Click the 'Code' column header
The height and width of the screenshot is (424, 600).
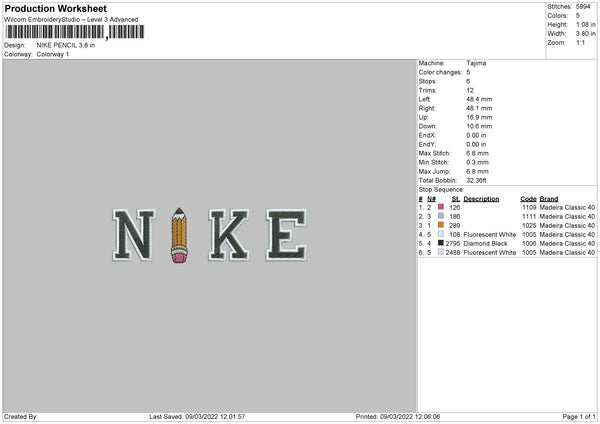coord(528,199)
